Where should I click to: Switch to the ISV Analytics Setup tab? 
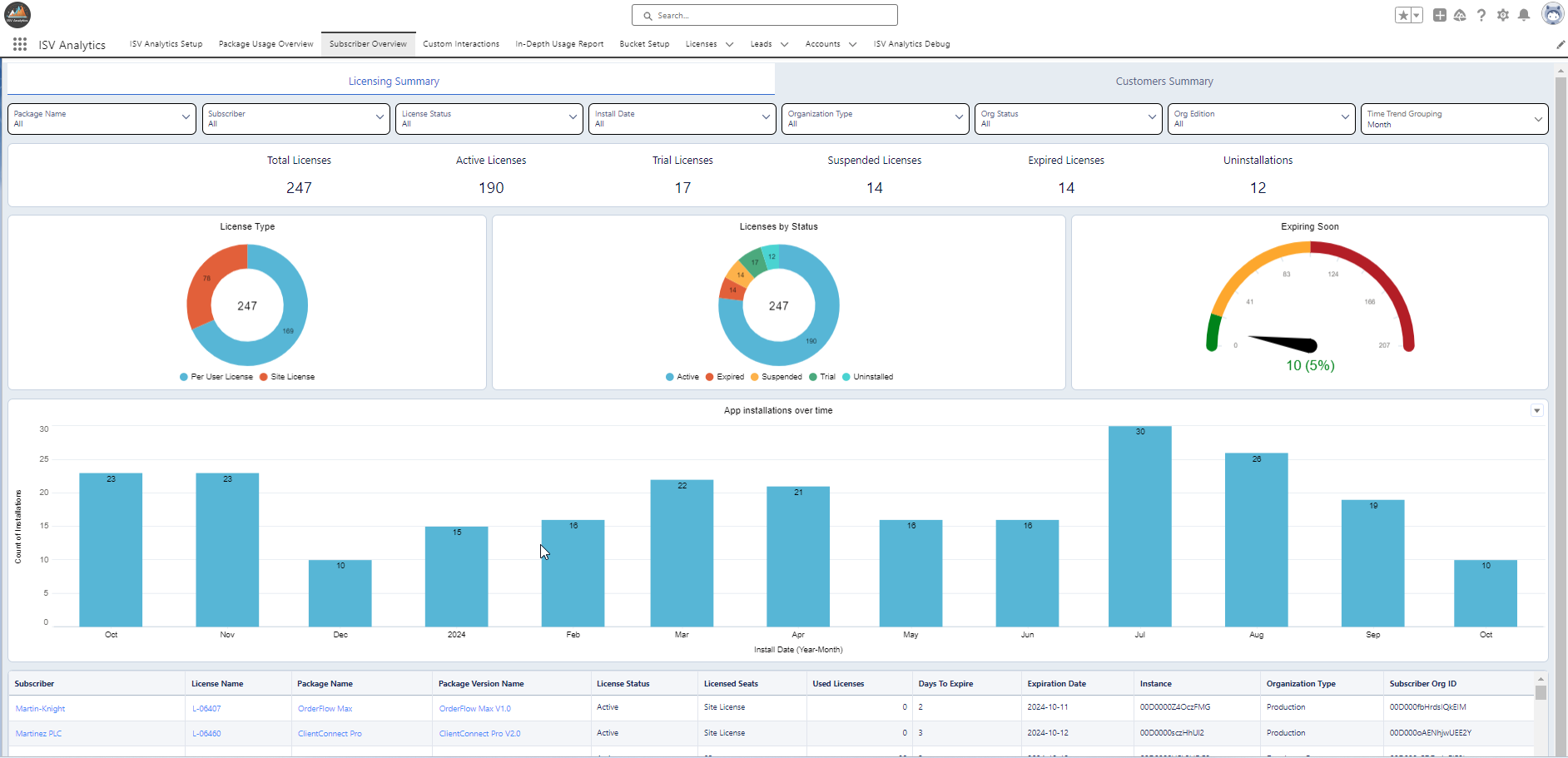166,44
